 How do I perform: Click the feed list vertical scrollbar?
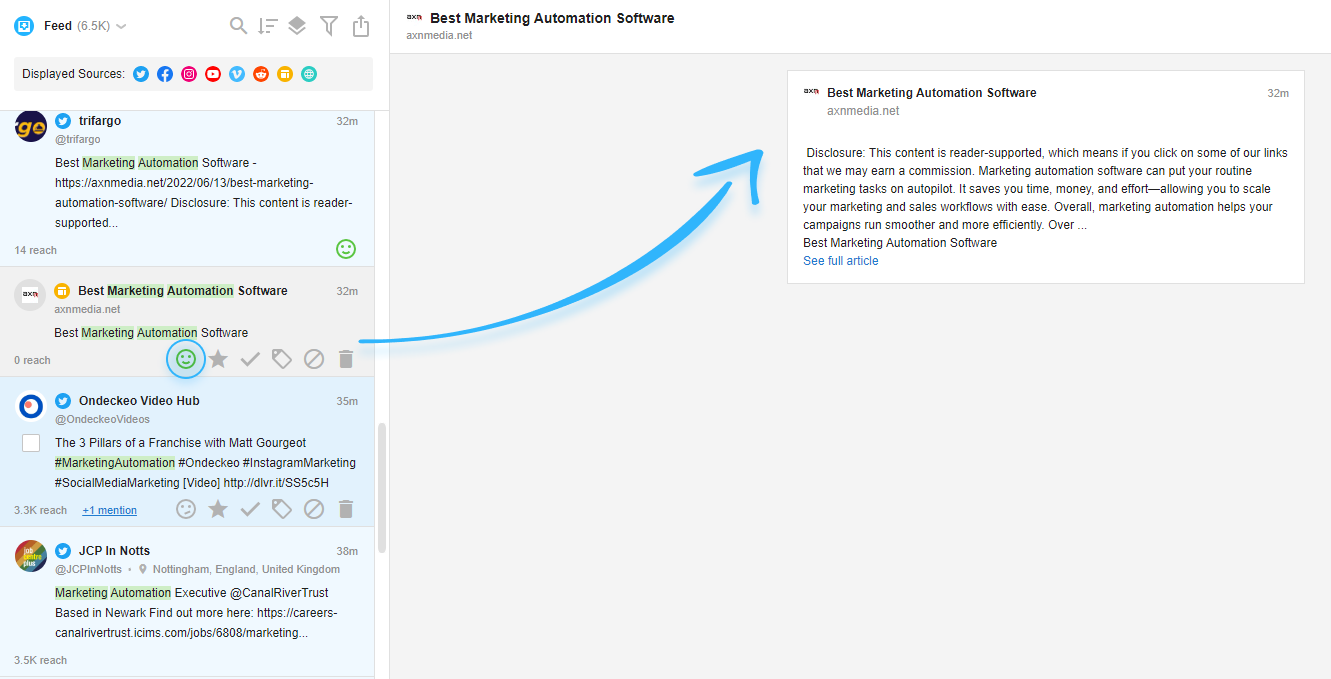[381, 488]
